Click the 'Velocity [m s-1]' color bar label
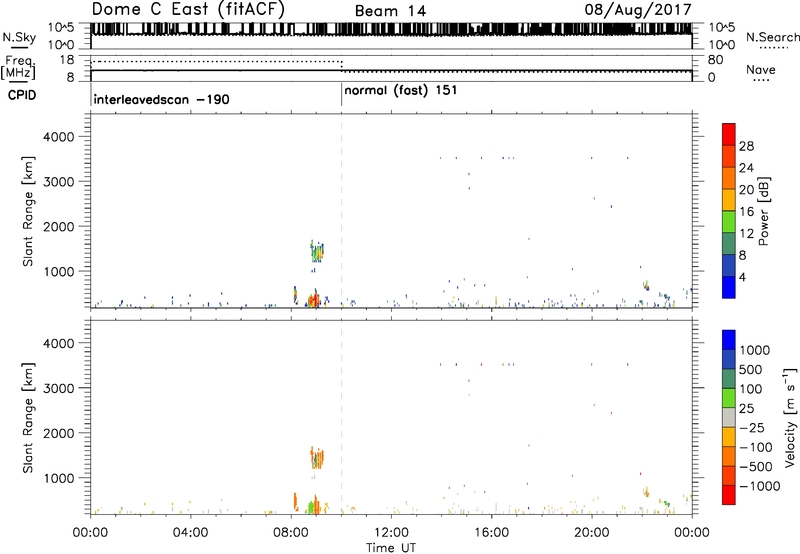Viewport: 800px width, 554px height. pos(790,417)
